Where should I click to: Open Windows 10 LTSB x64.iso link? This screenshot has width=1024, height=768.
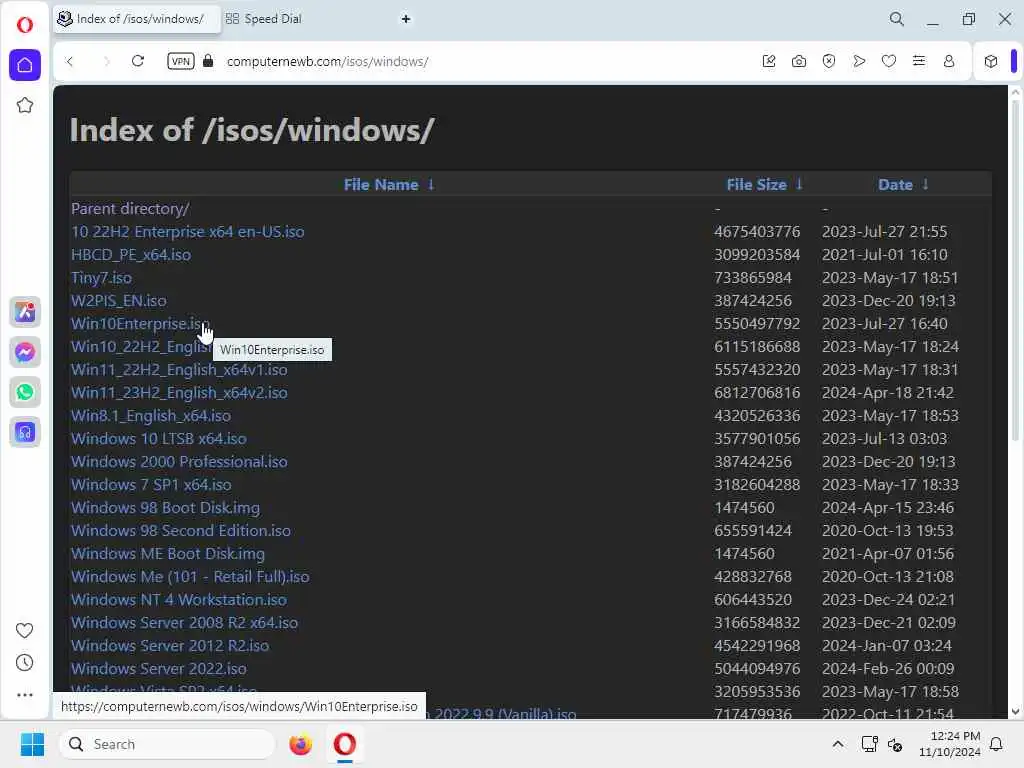coord(159,438)
